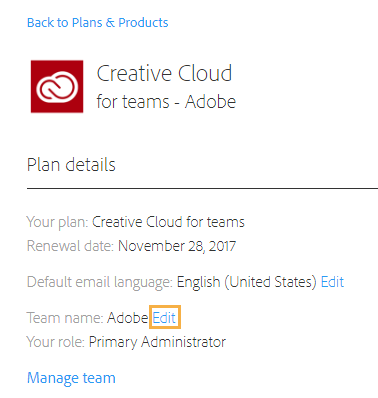
Task: Edit the default email language
Action: (x=332, y=282)
